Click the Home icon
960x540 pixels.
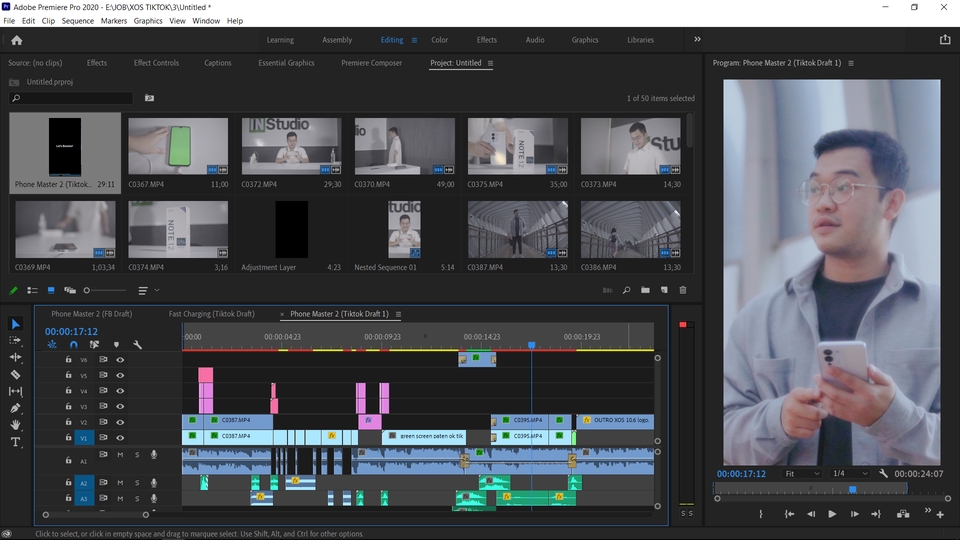click(17, 40)
